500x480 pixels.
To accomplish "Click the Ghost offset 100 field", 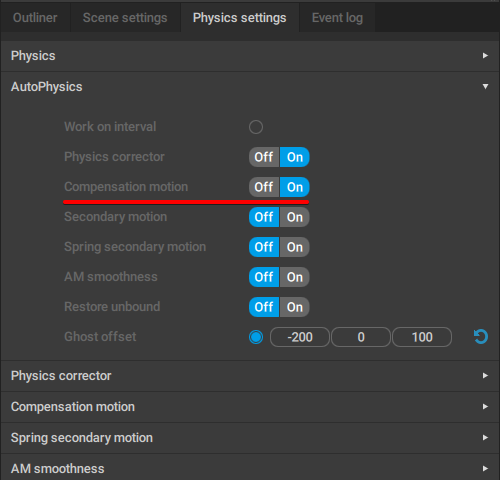I will (x=422, y=337).
